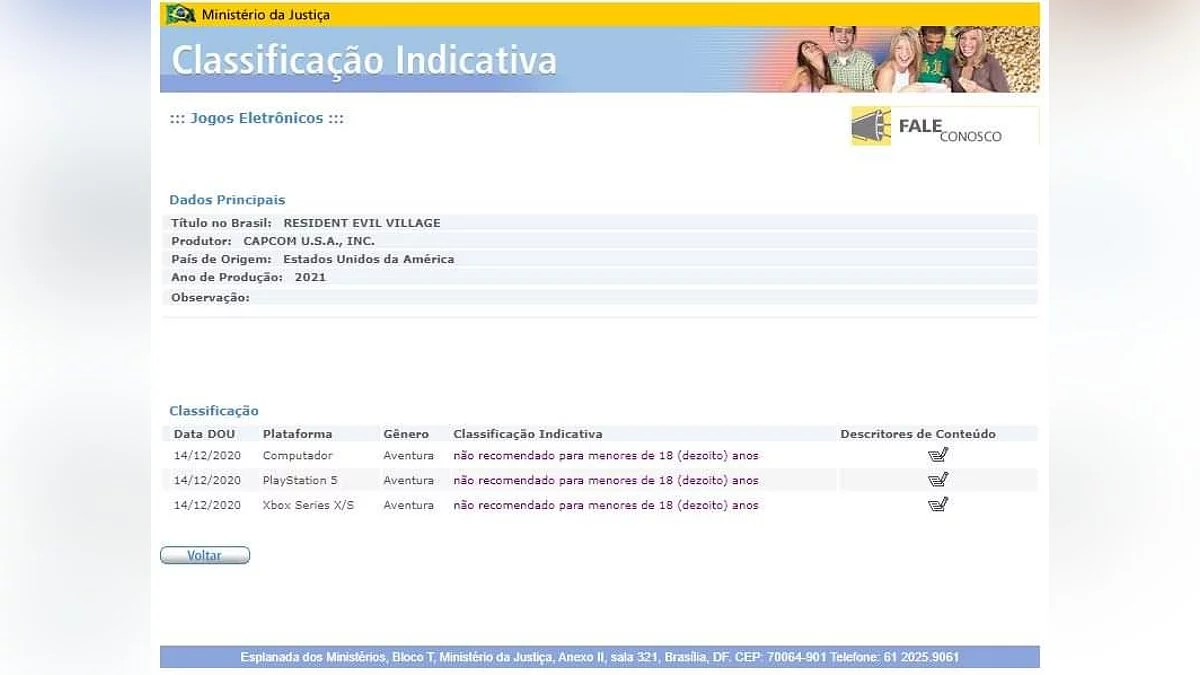The width and height of the screenshot is (1200, 675).
Task: Click the 18 anos rating in the Computador row
Action: [x=606, y=456]
